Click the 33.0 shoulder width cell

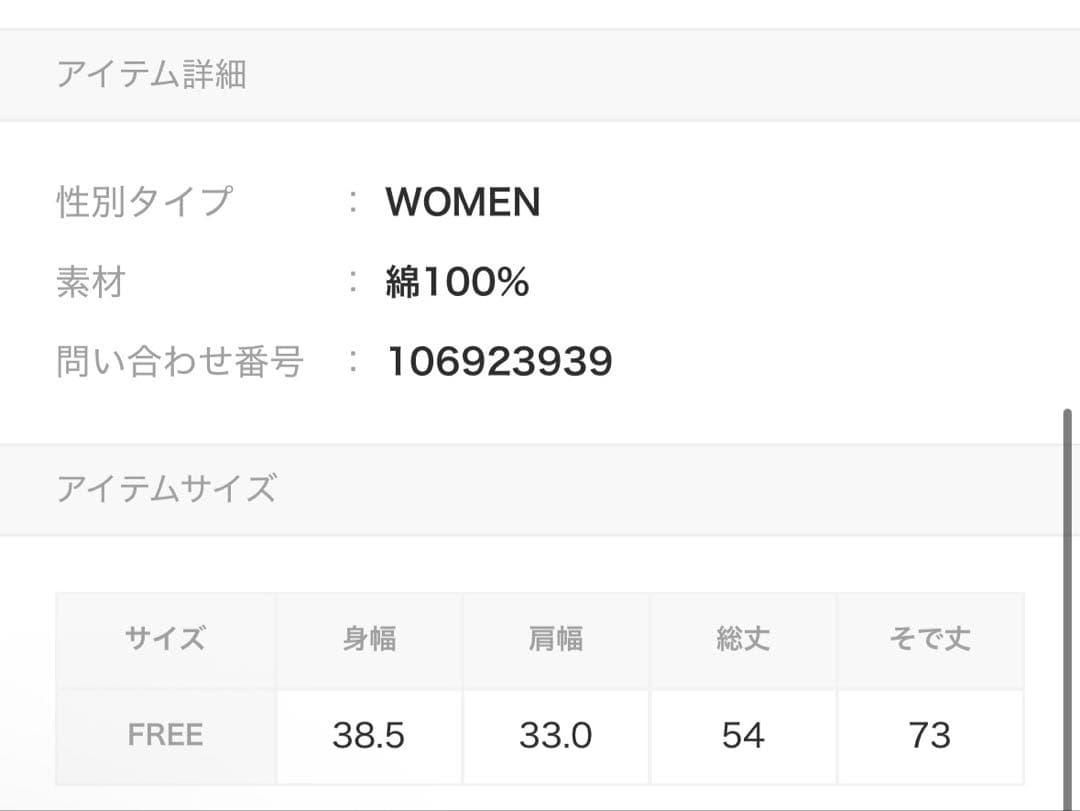click(x=556, y=736)
